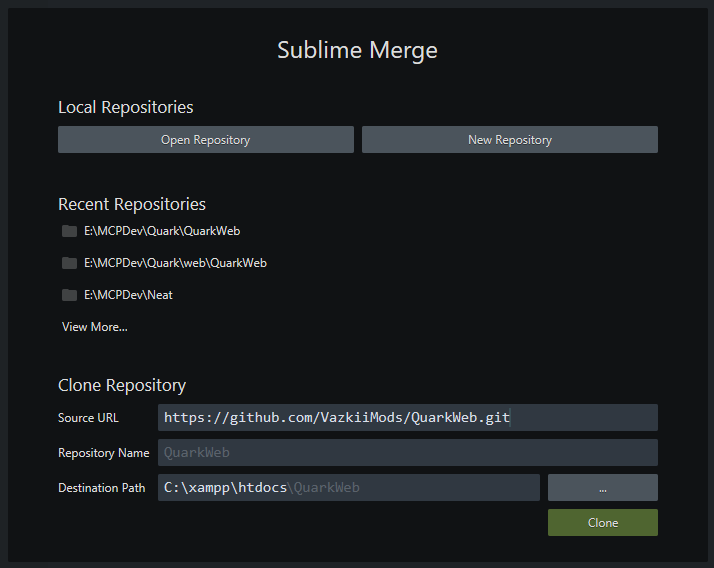Click the Sublime Merge title text
This screenshot has height=568, width=714.
[x=357, y=50]
